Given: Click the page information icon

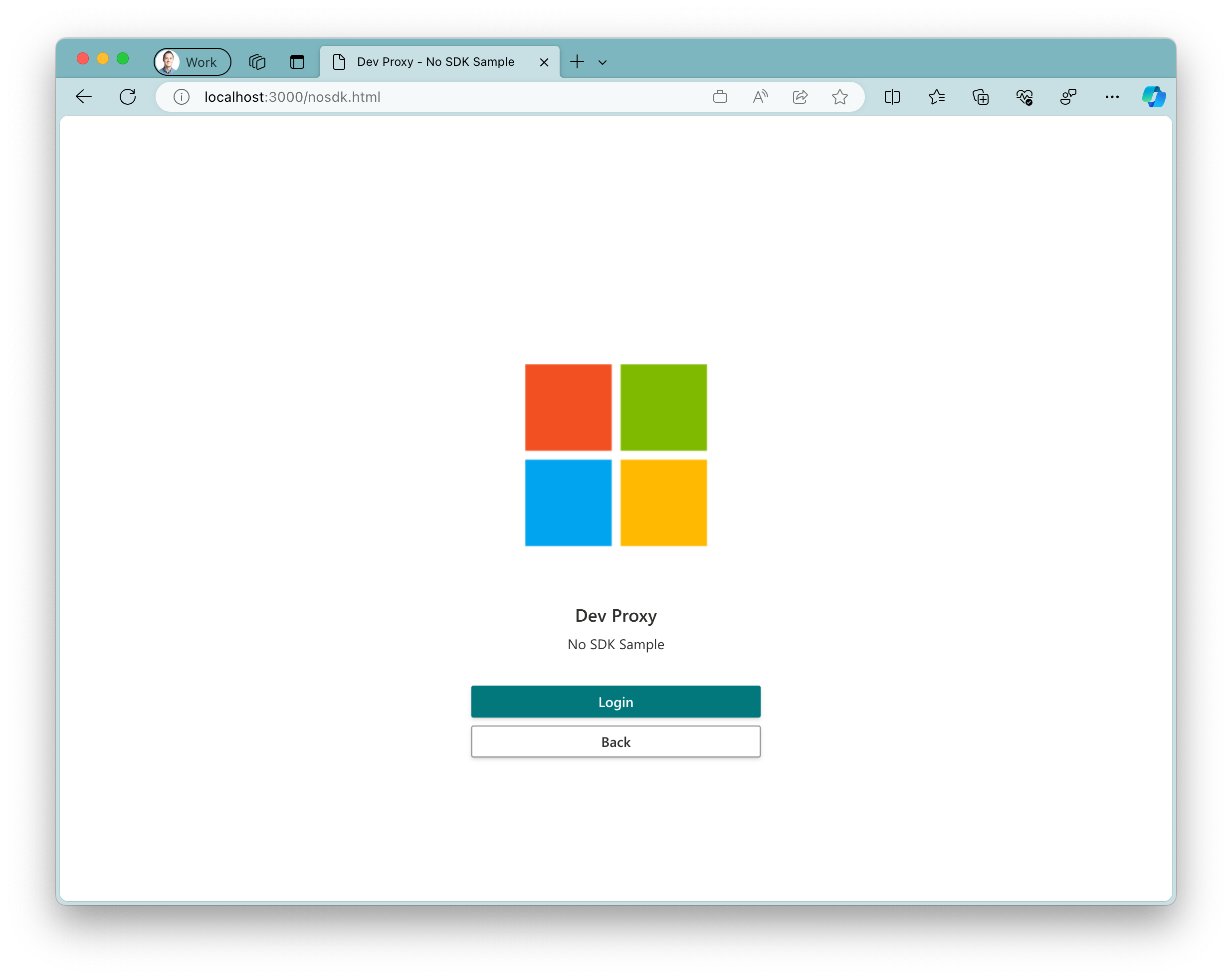Looking at the screenshot, I should point(180,97).
